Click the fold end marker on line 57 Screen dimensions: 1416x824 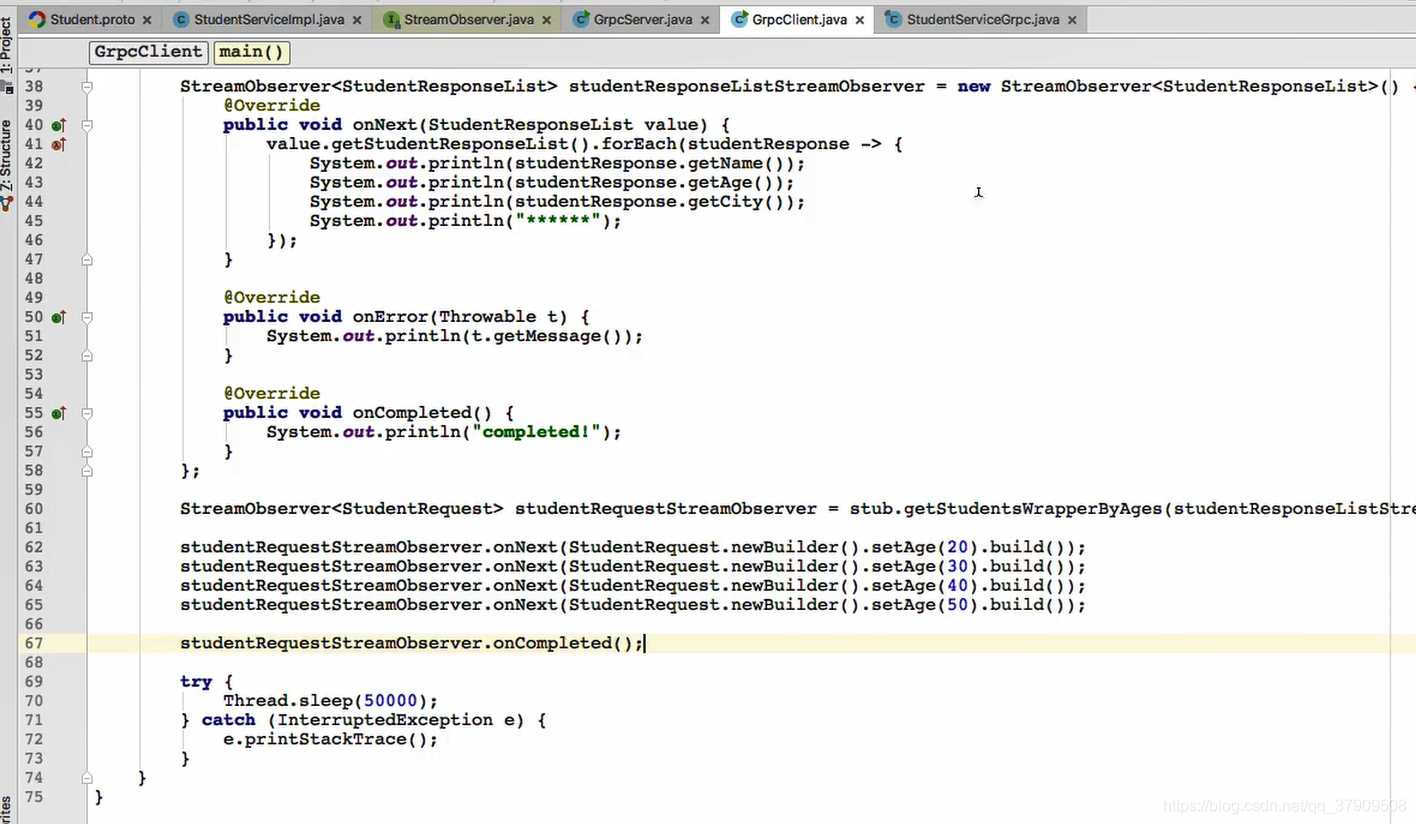point(87,452)
